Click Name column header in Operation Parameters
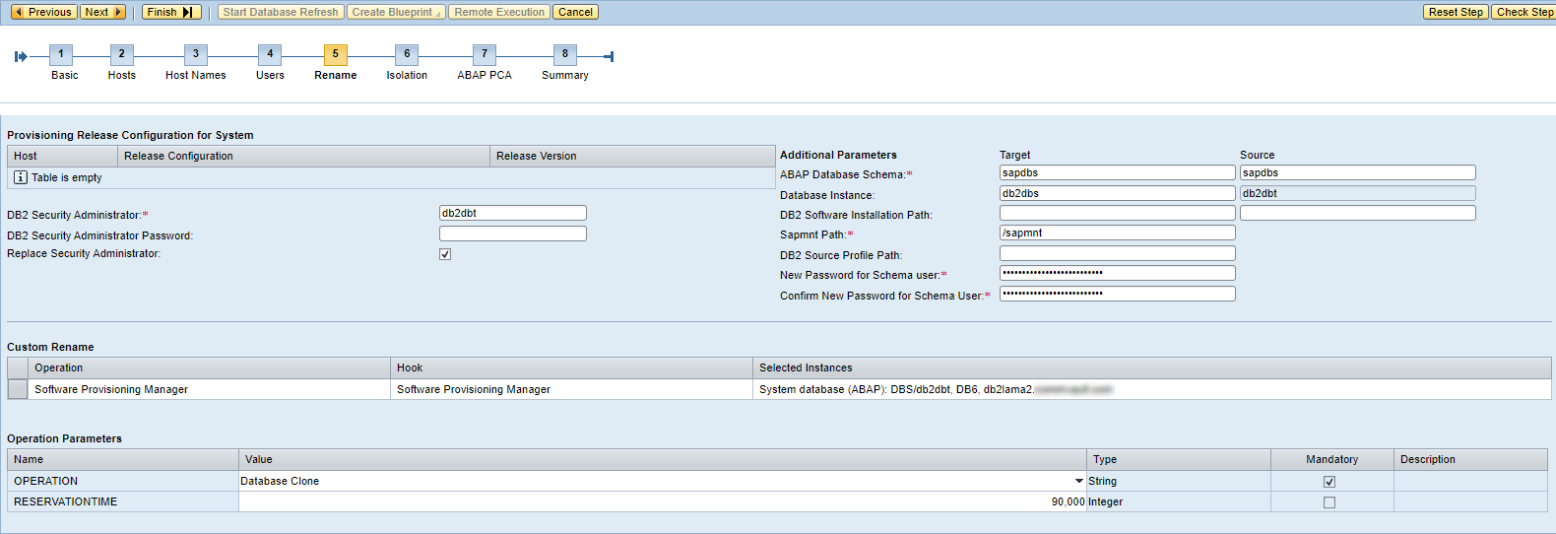The width and height of the screenshot is (1556, 534). click(123, 460)
